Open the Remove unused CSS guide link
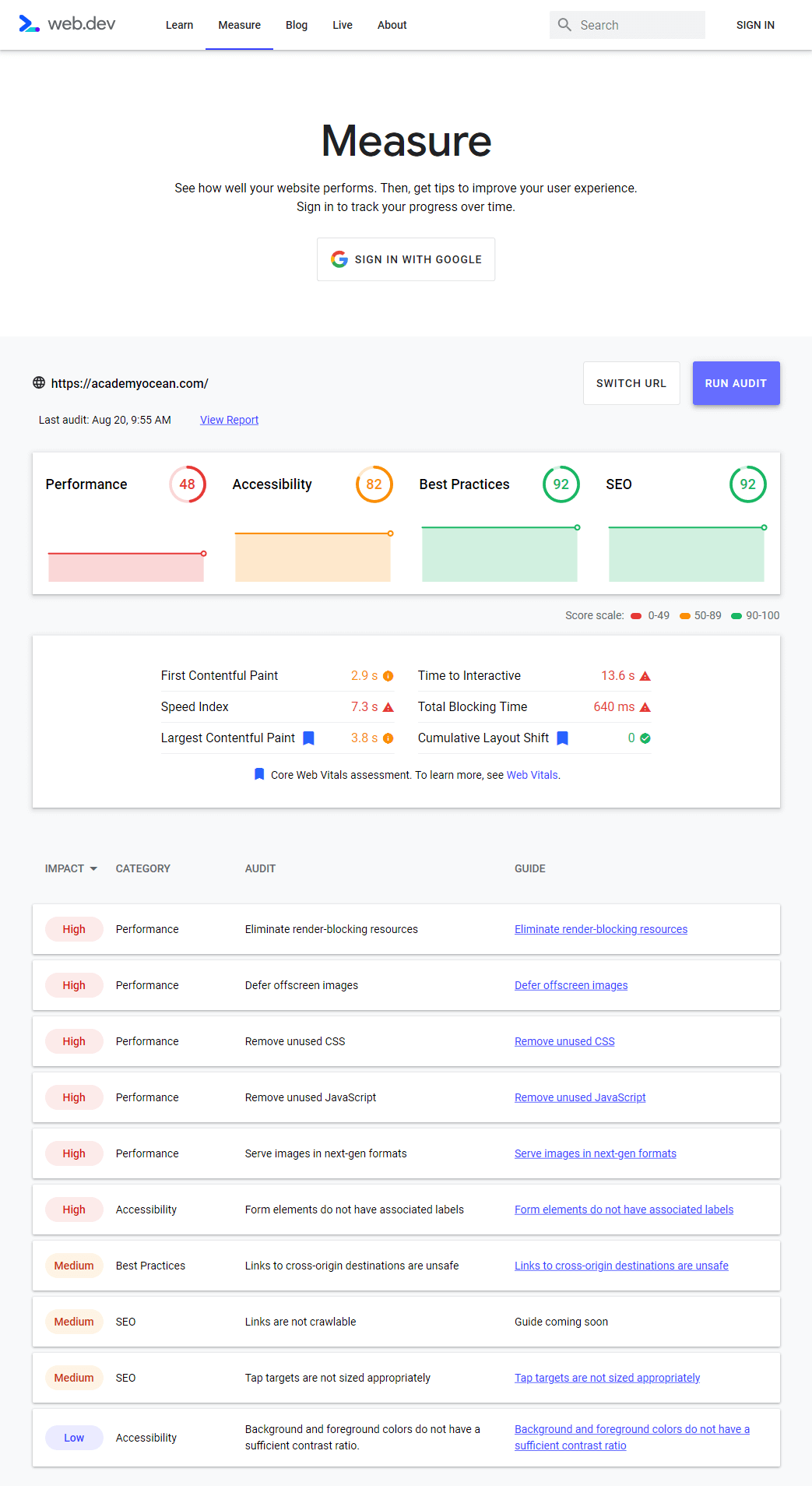Viewport: 812px width, 1486px height. pyautogui.click(x=564, y=1041)
